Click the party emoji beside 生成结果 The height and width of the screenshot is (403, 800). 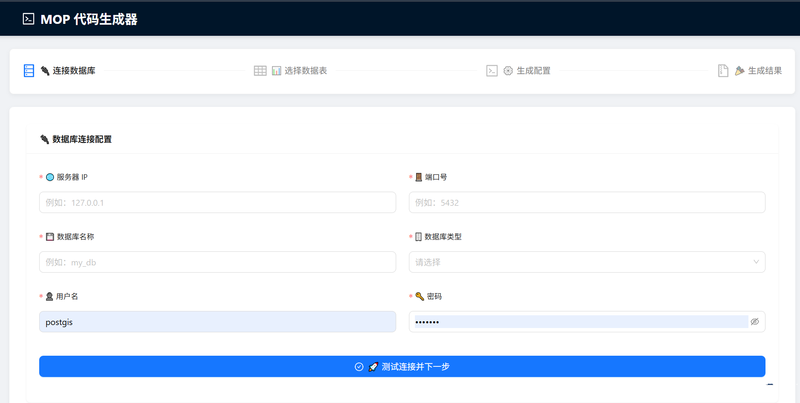pos(739,71)
